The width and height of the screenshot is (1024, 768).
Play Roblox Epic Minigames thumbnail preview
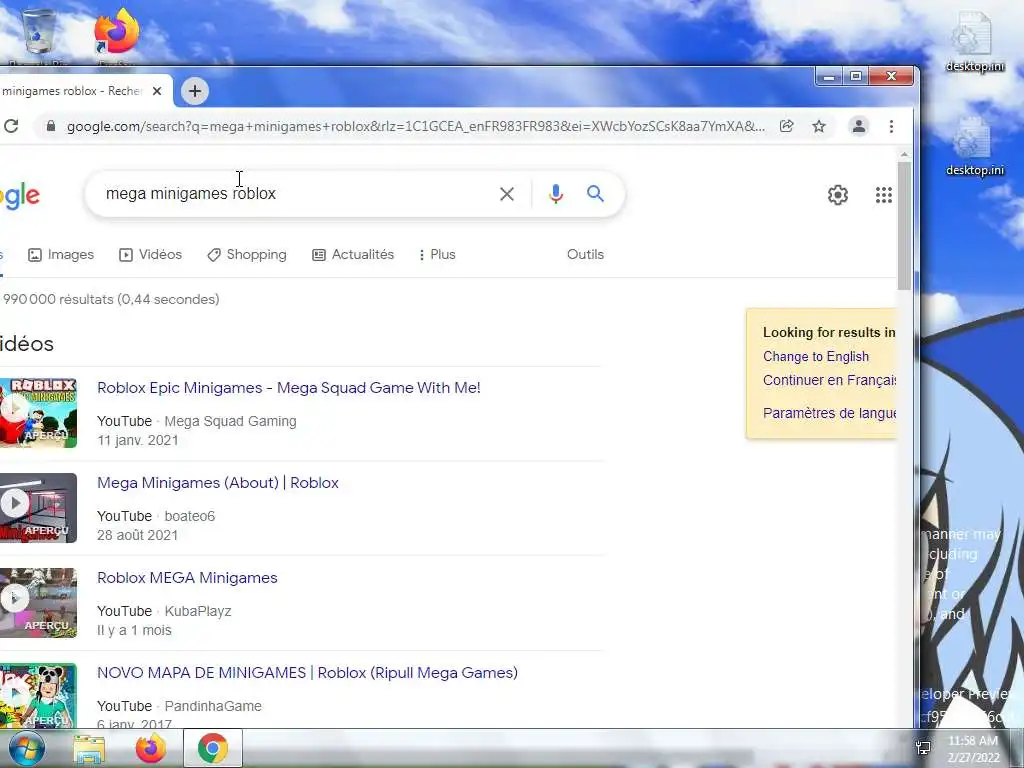coord(38,413)
